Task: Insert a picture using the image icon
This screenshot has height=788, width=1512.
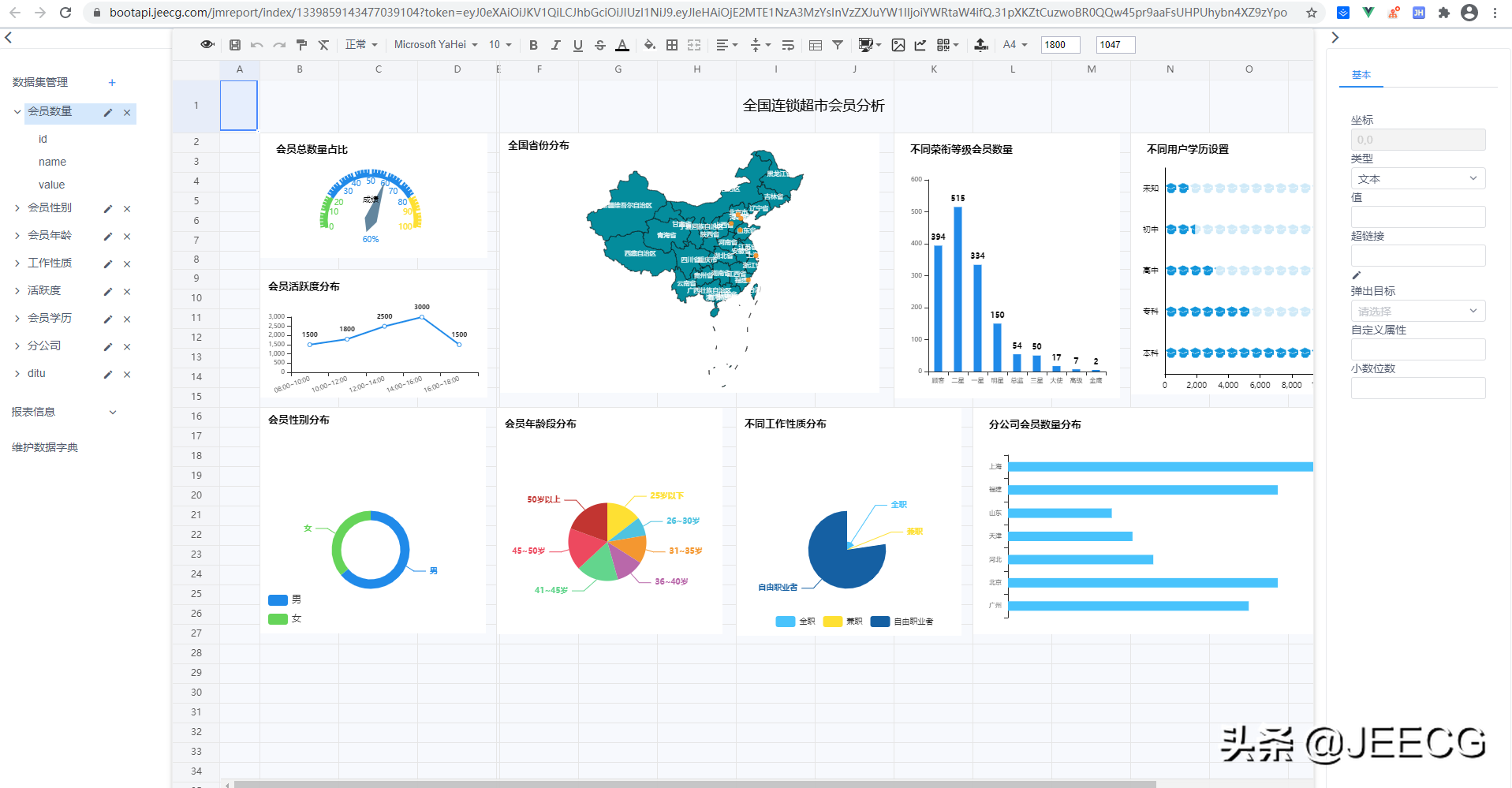Action: (898, 45)
